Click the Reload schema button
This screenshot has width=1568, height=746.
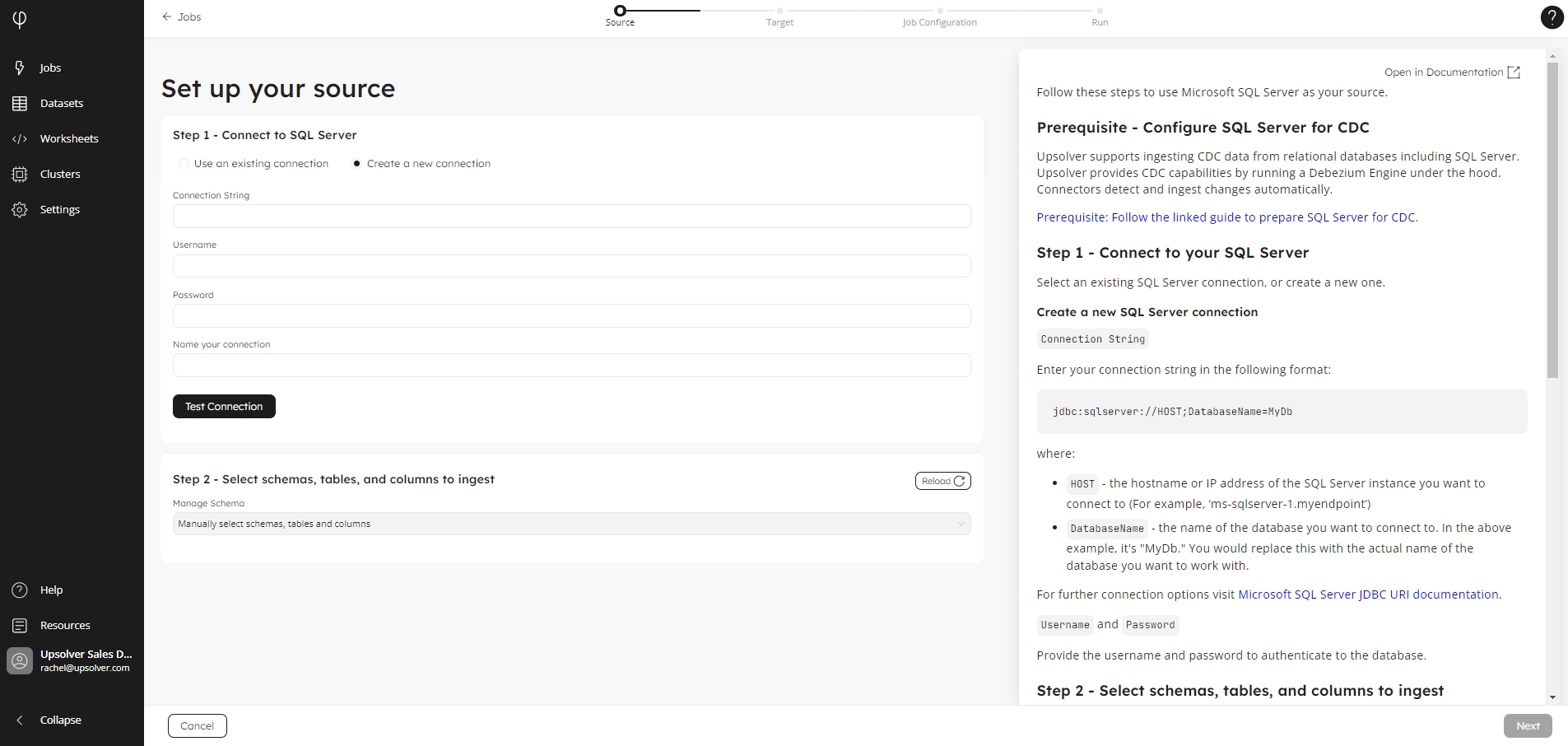(x=942, y=481)
